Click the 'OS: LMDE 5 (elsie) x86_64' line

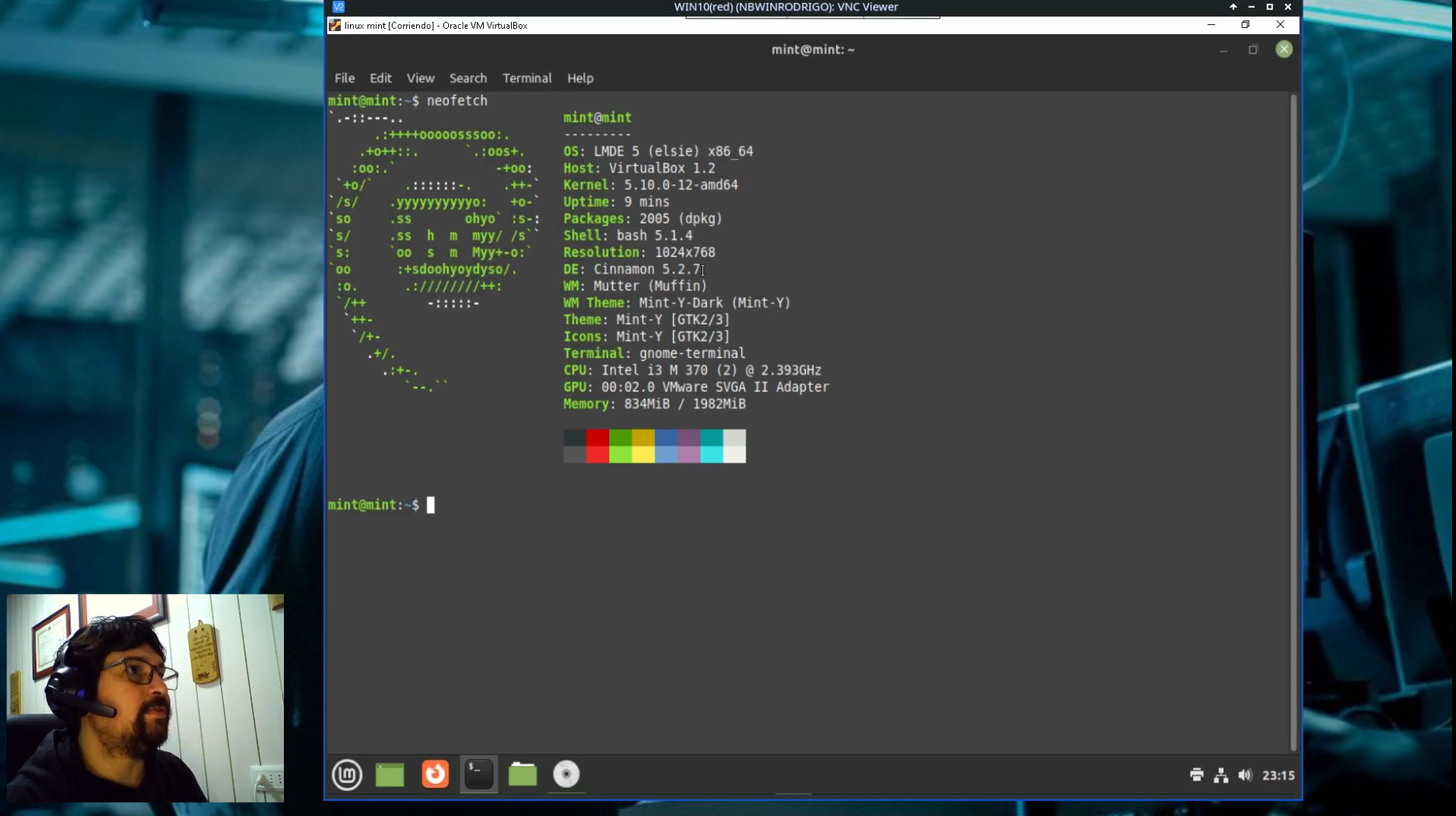click(658, 151)
